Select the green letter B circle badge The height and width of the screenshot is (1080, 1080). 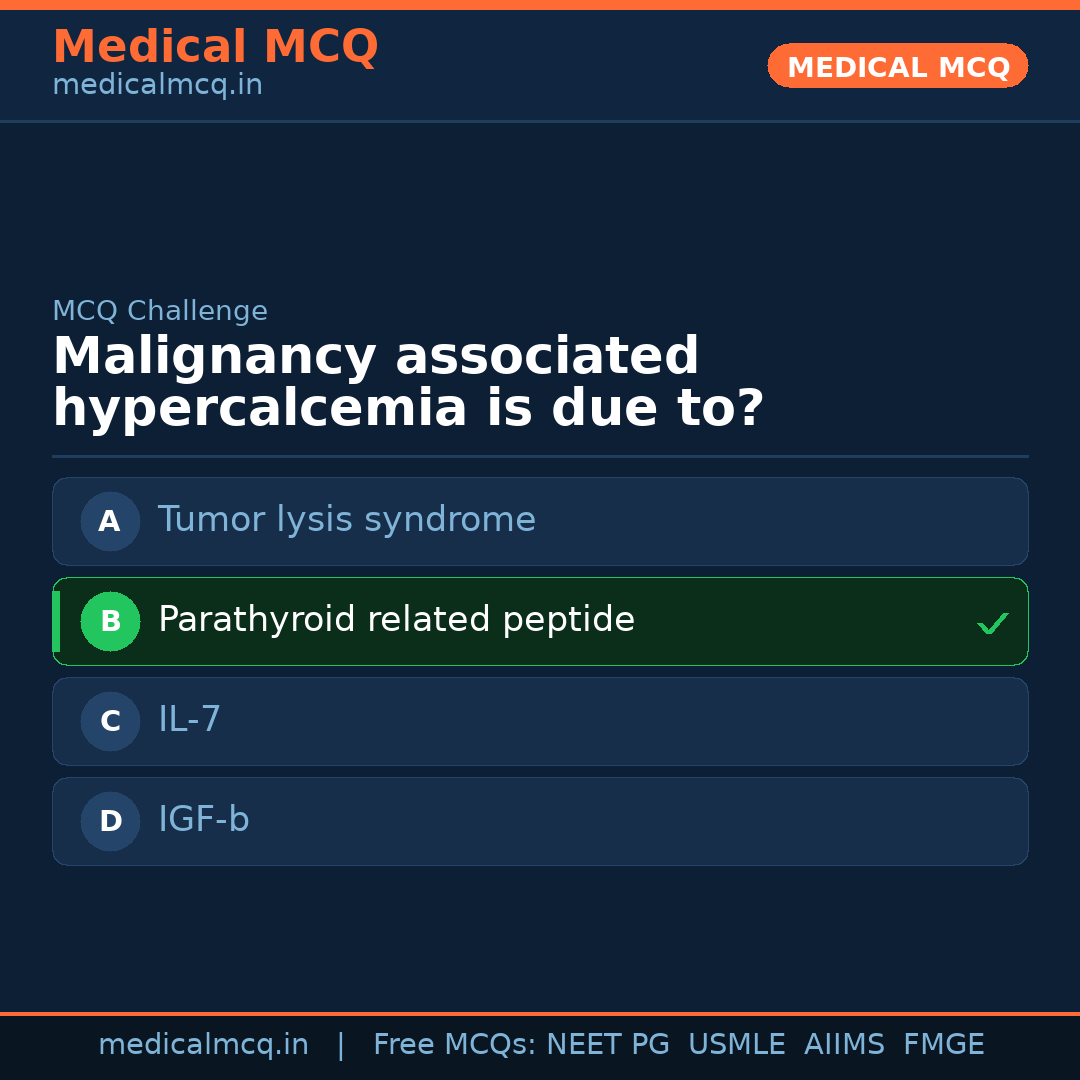[x=110, y=621]
